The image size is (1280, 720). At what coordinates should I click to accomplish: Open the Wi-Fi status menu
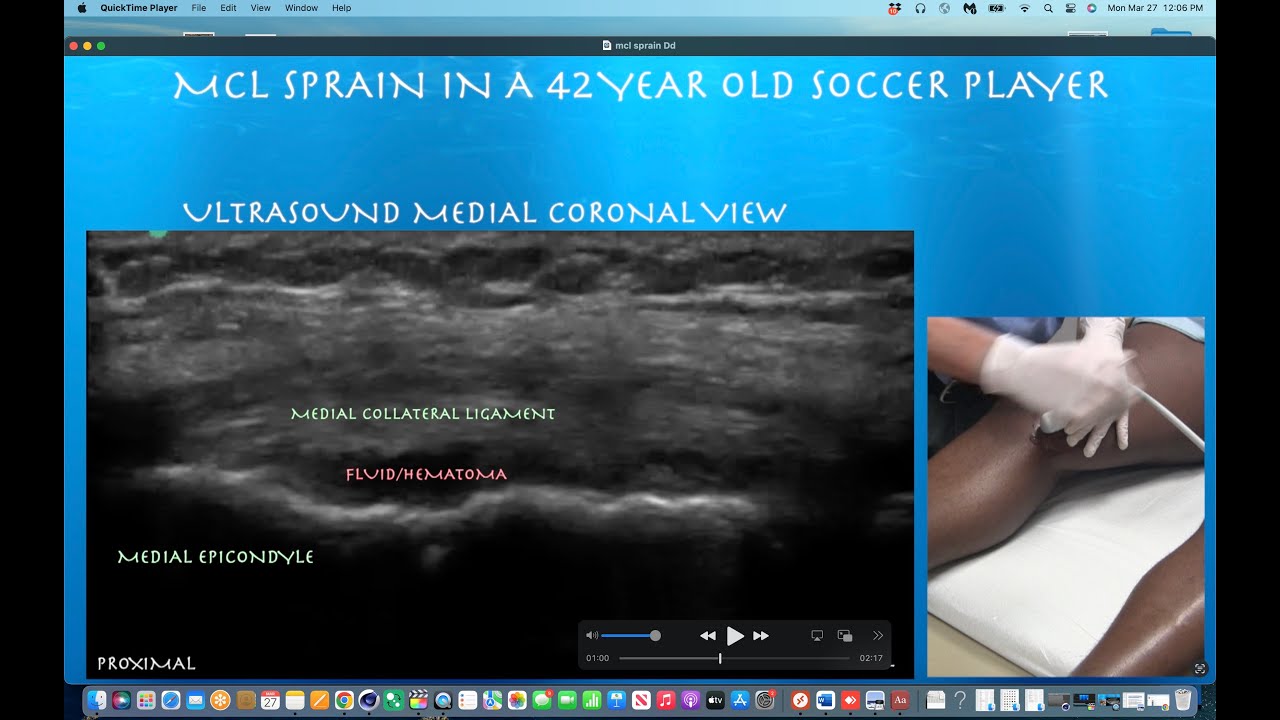[x=1024, y=8]
